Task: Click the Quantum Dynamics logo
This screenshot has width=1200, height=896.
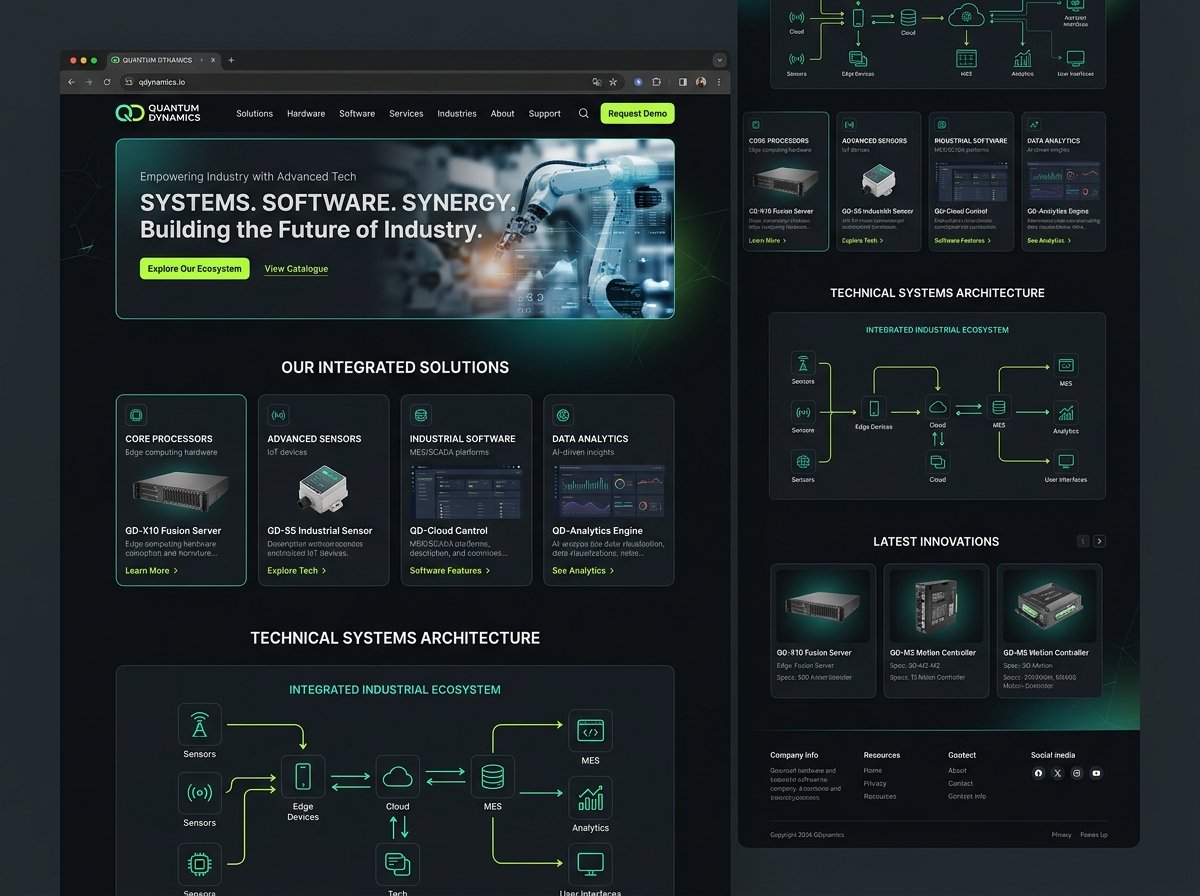Action: point(158,113)
